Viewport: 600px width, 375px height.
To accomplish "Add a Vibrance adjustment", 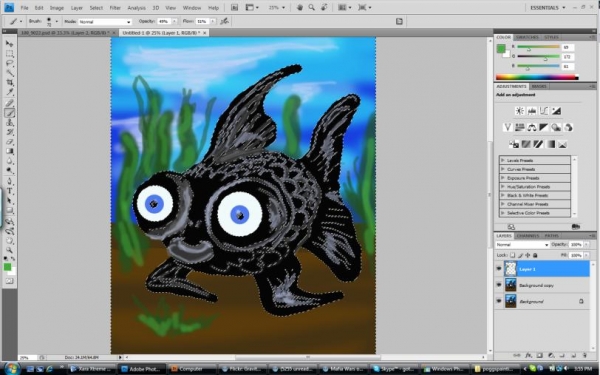I will (507, 127).
